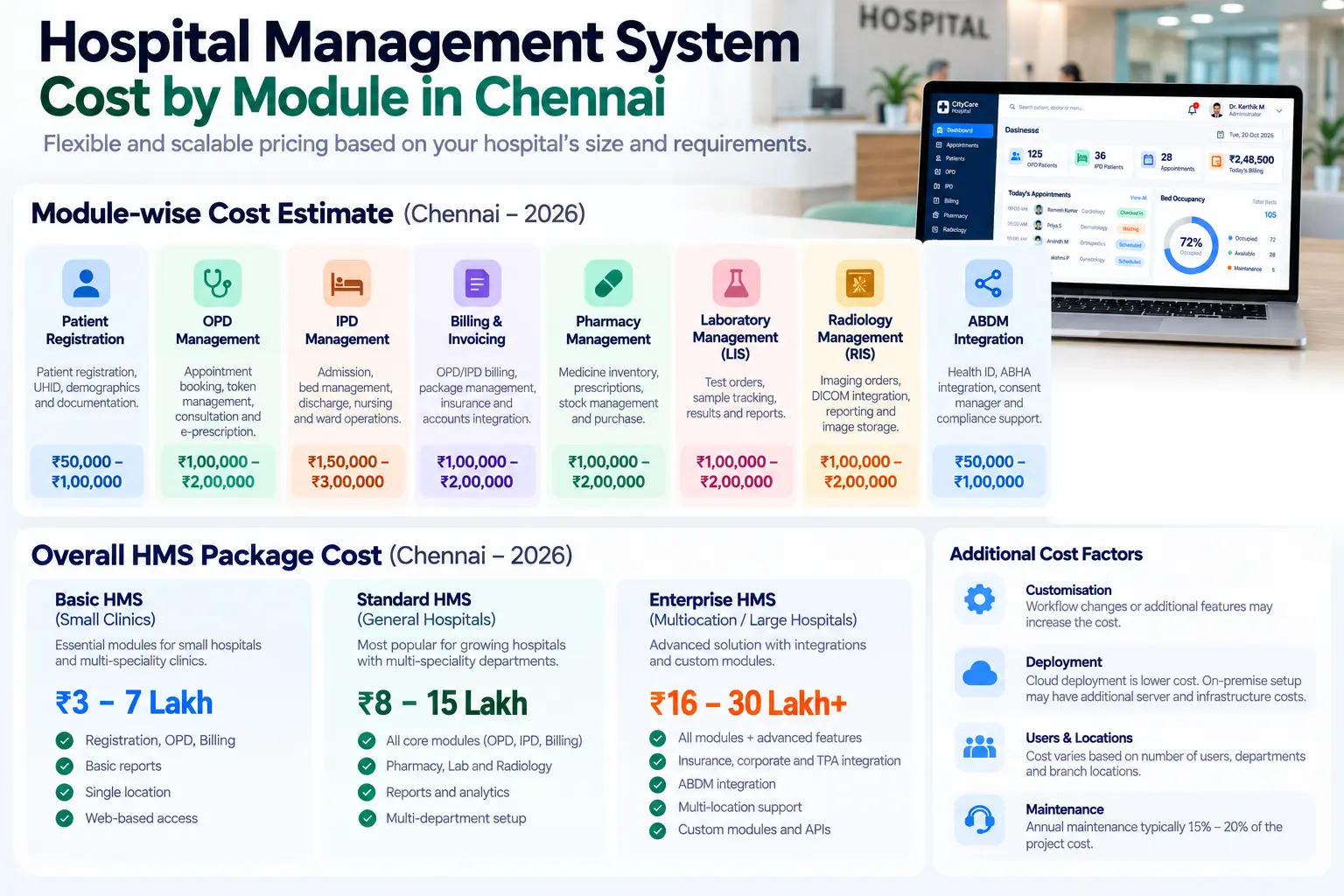Open the Dr. Karthik M profile dropdown arrow
Screen dimensions: 1344x896
tap(1279, 111)
